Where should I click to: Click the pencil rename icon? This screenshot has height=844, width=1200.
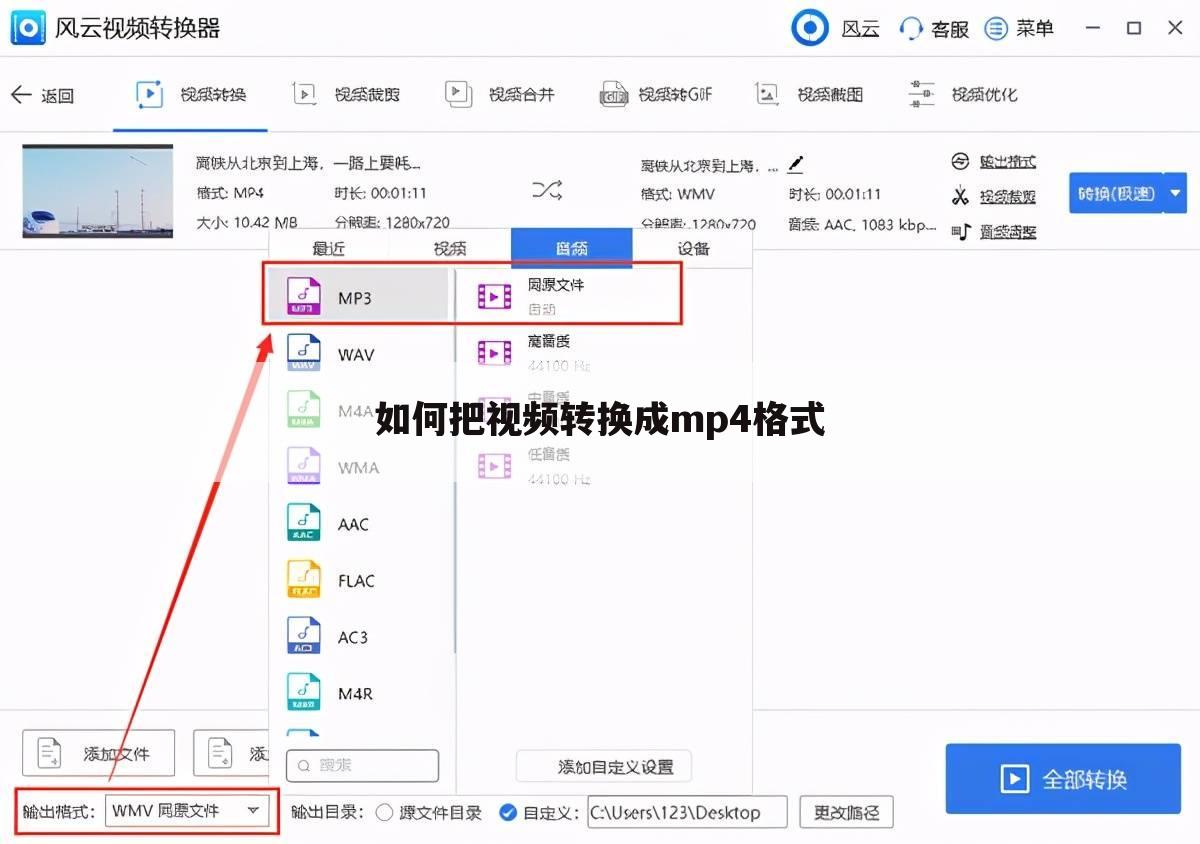point(795,163)
